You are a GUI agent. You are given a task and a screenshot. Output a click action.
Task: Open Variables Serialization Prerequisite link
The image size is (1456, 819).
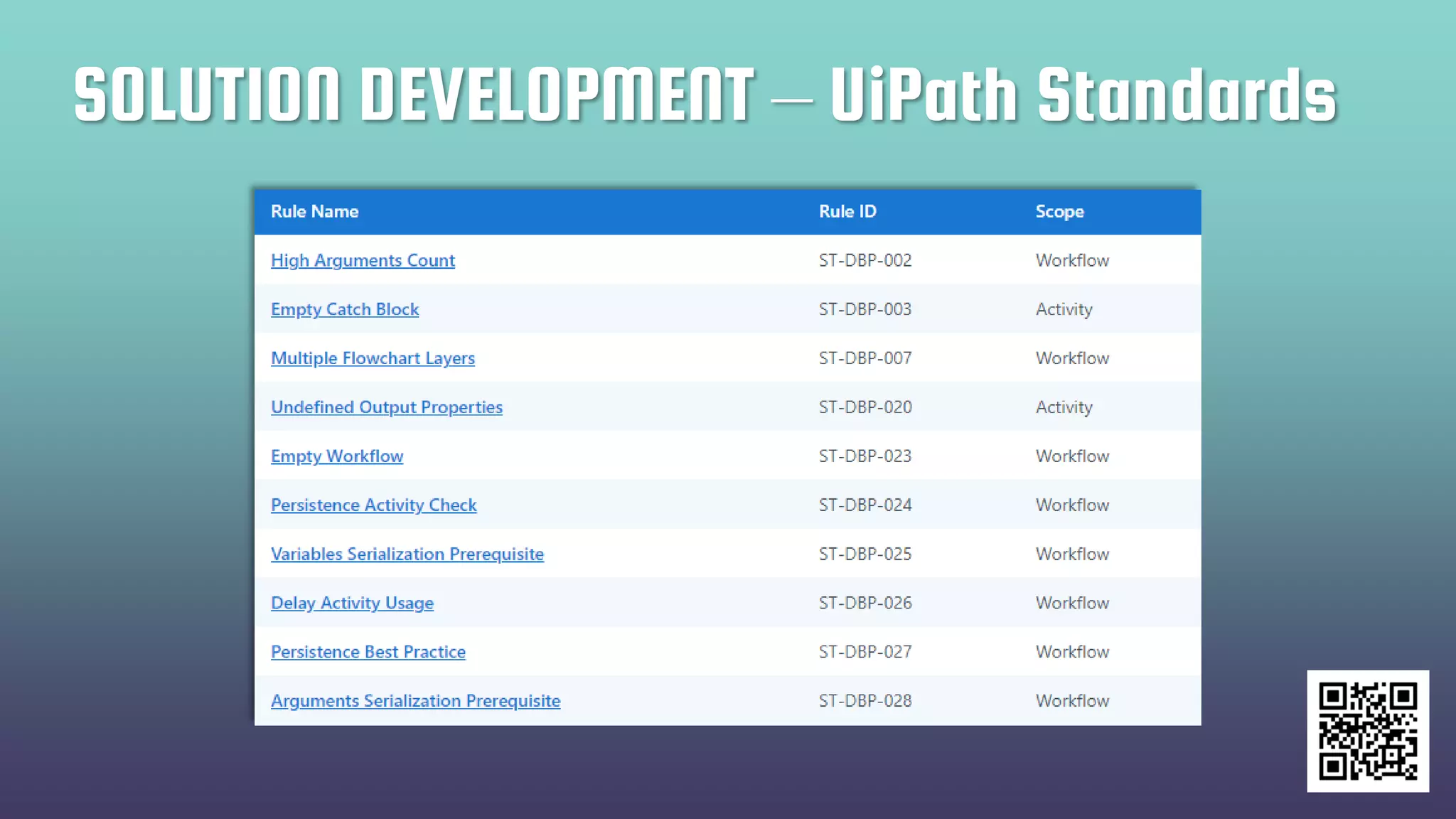(x=407, y=555)
